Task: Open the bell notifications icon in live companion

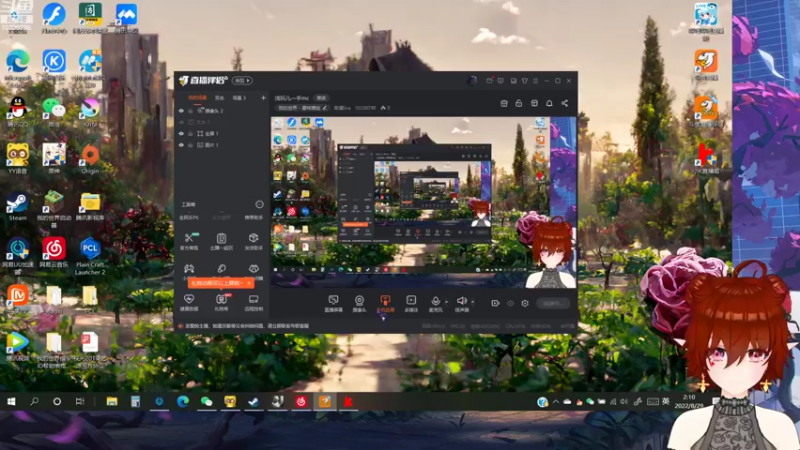Action: point(549,103)
